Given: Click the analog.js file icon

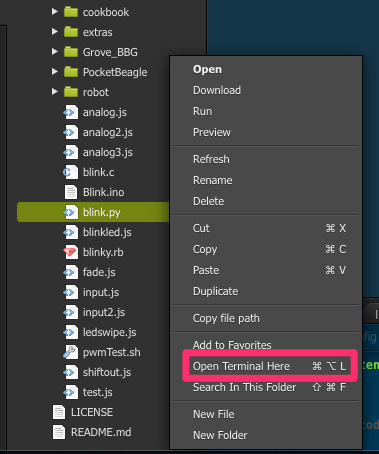Looking at the screenshot, I should [x=70, y=112].
